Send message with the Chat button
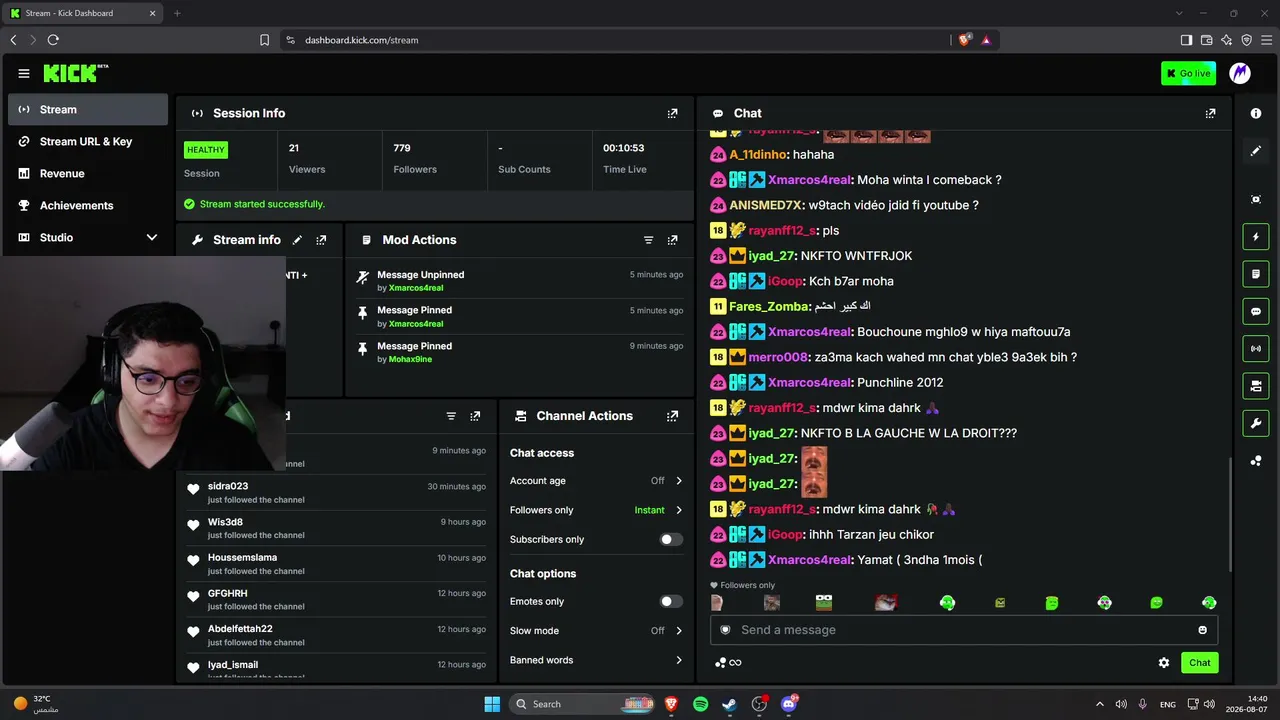Screen dimensions: 1280x720 [1199, 663]
